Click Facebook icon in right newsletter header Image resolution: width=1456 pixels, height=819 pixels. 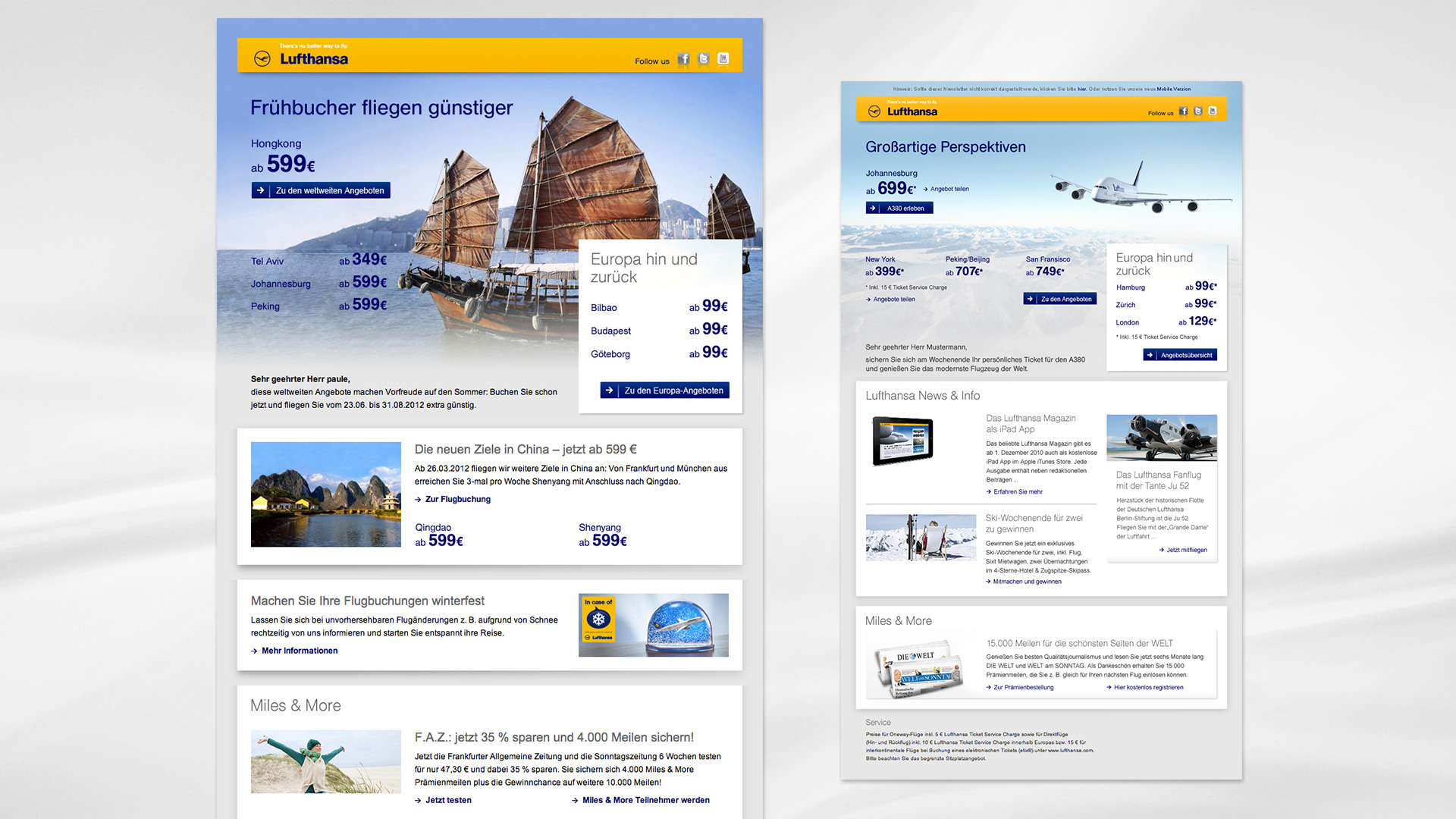[x=1183, y=111]
